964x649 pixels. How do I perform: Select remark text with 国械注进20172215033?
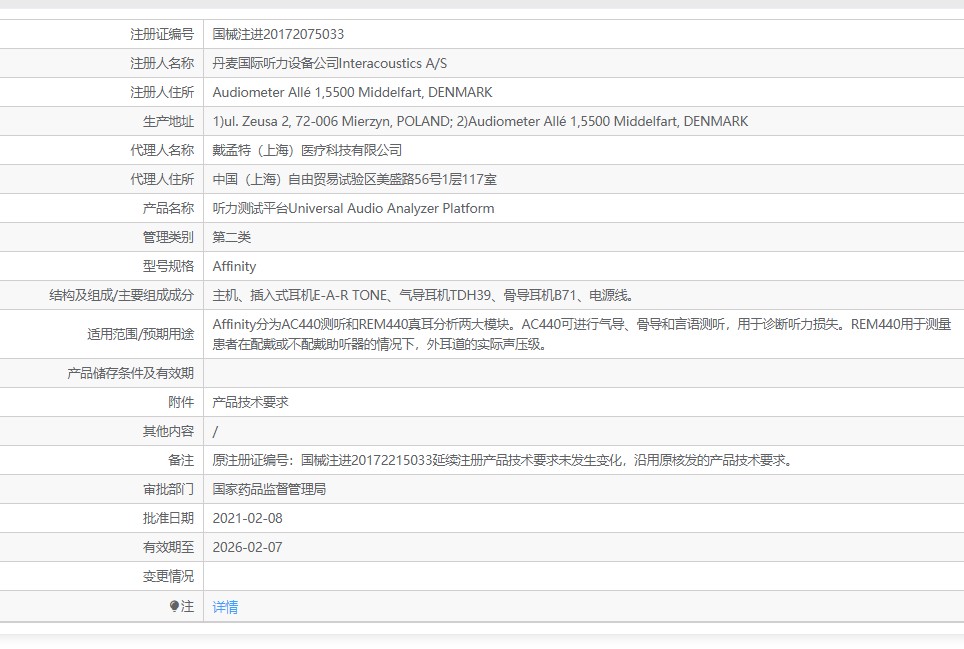pos(504,460)
